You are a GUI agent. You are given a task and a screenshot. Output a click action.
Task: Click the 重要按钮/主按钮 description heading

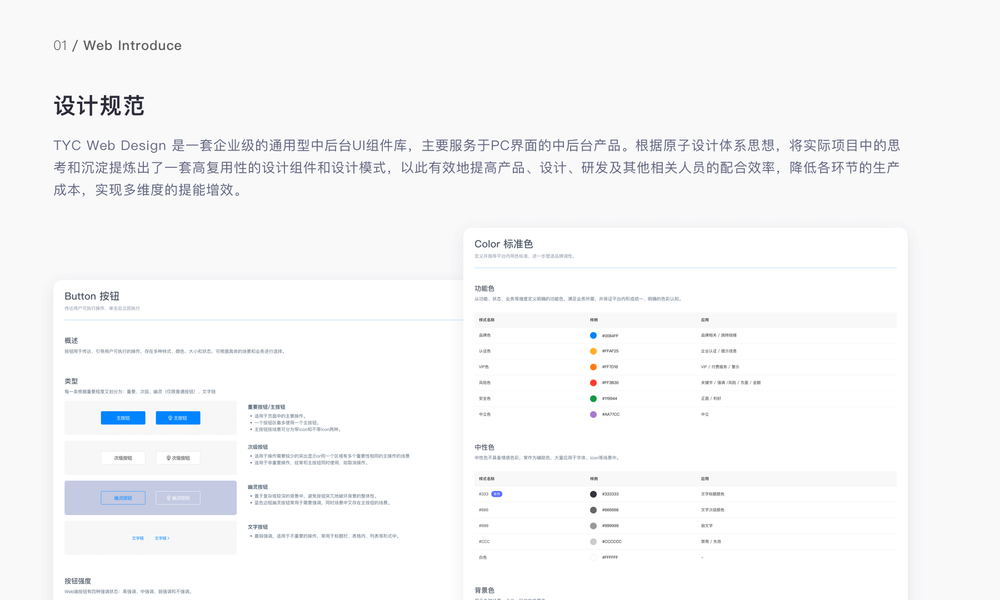point(267,407)
